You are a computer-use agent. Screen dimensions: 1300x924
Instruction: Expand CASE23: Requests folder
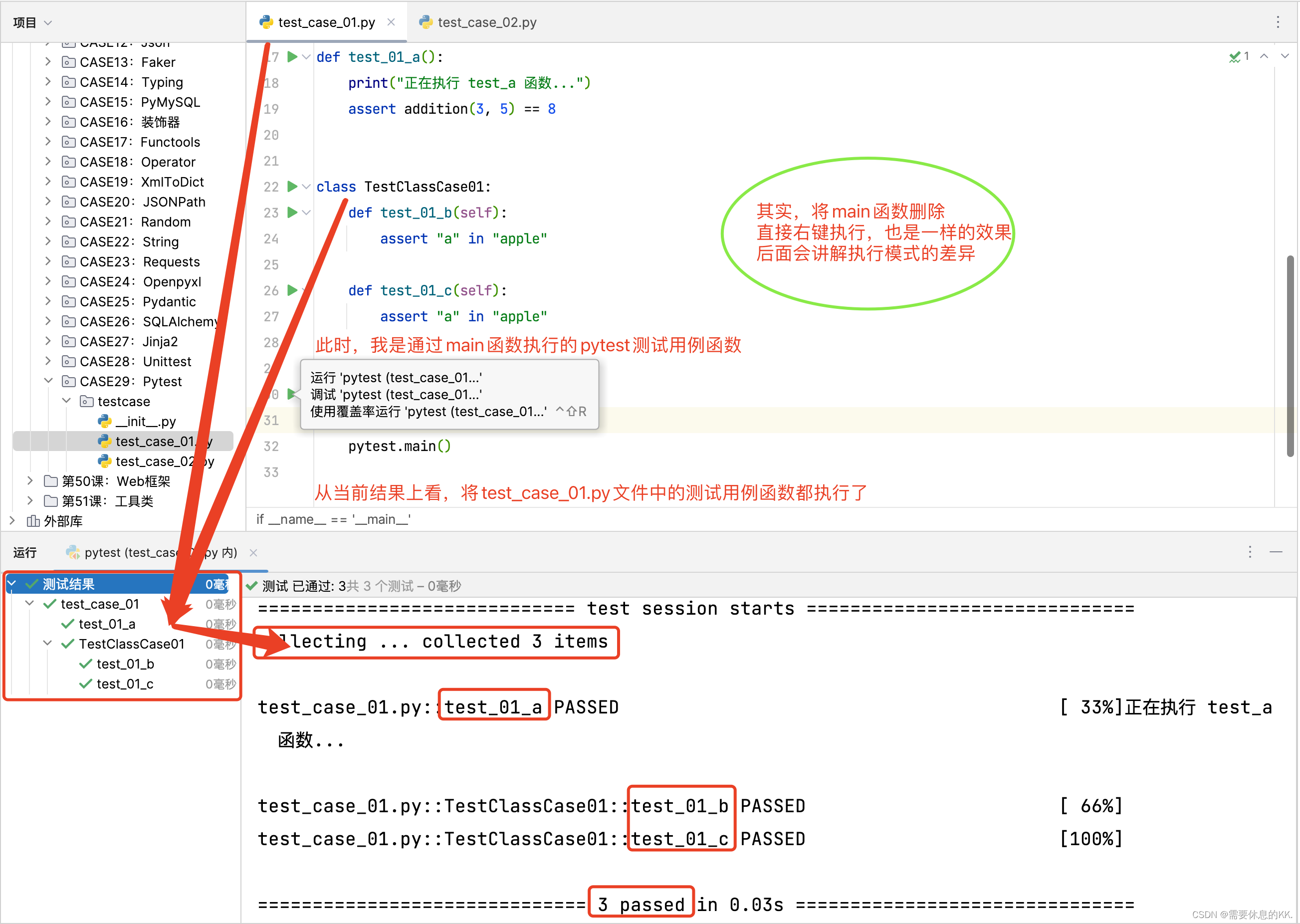tap(48, 261)
